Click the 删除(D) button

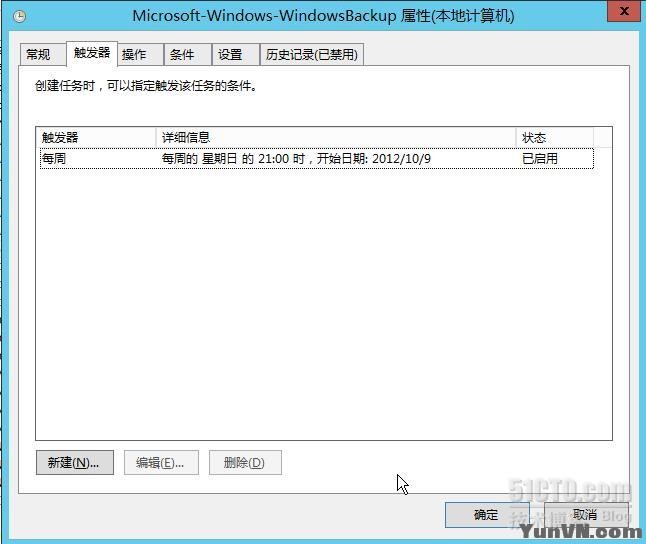click(x=245, y=462)
